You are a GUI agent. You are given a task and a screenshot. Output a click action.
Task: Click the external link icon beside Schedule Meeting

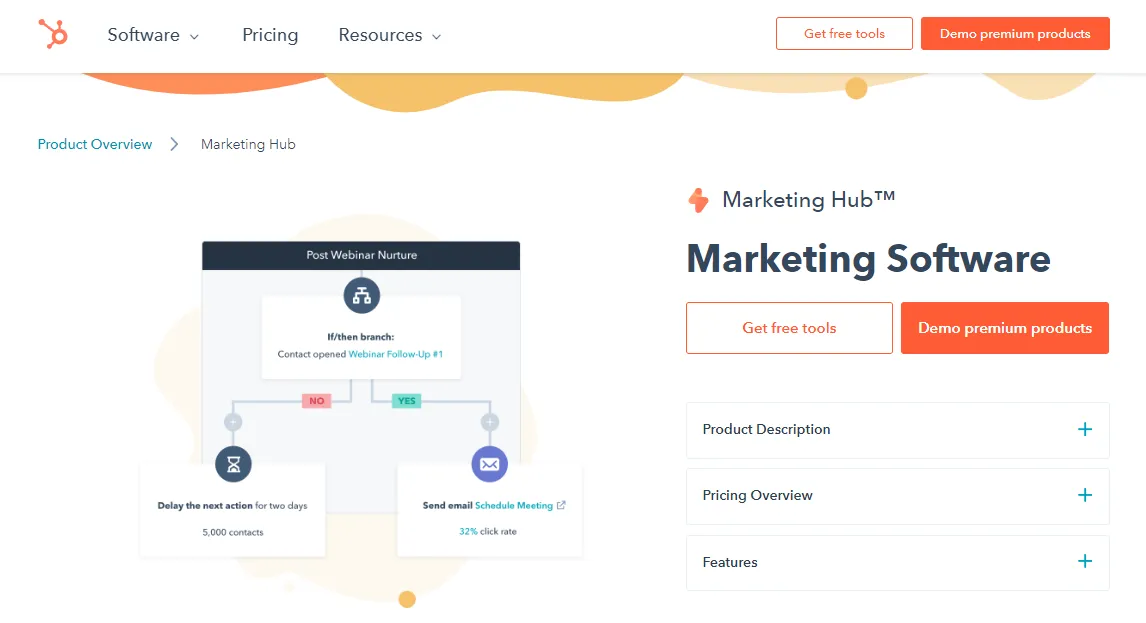561,505
